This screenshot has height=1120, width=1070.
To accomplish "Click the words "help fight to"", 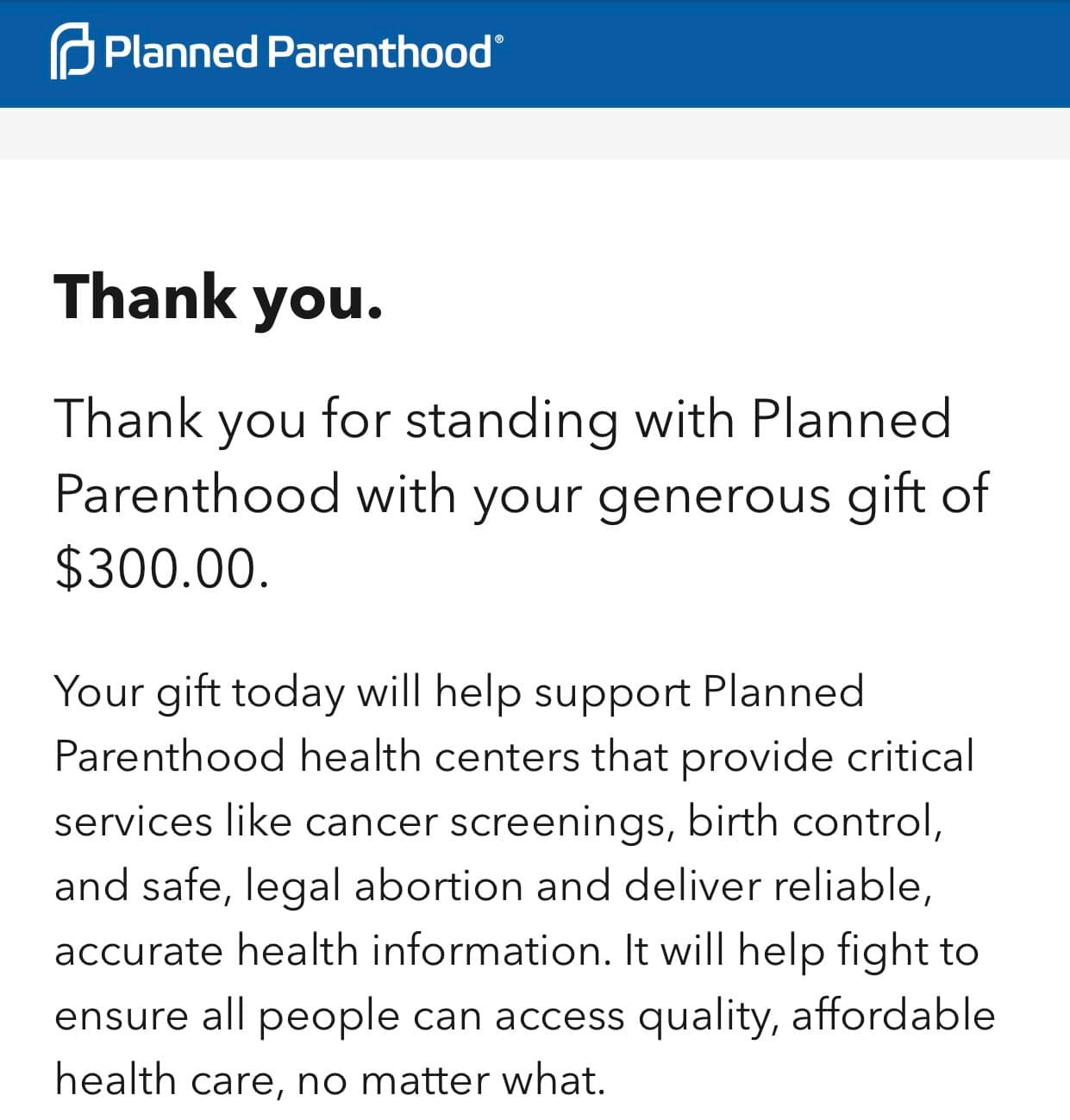I will 858,951.
